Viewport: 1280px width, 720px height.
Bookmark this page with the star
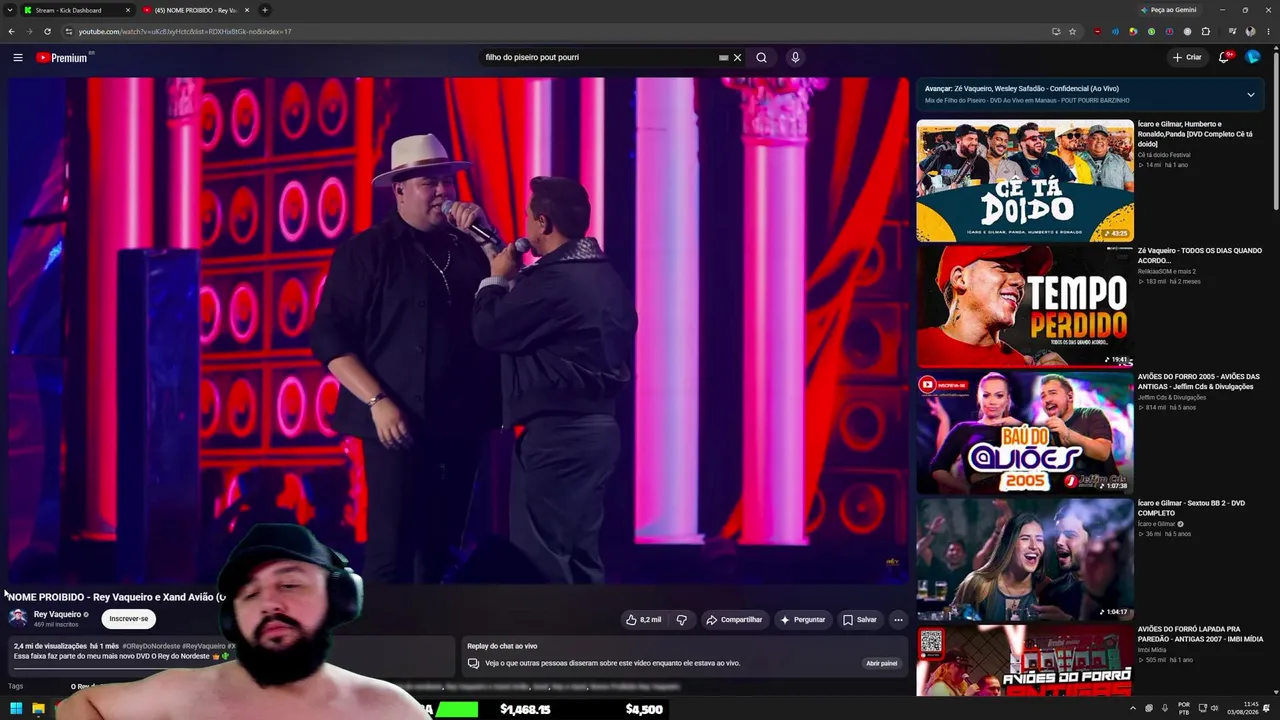click(1072, 32)
